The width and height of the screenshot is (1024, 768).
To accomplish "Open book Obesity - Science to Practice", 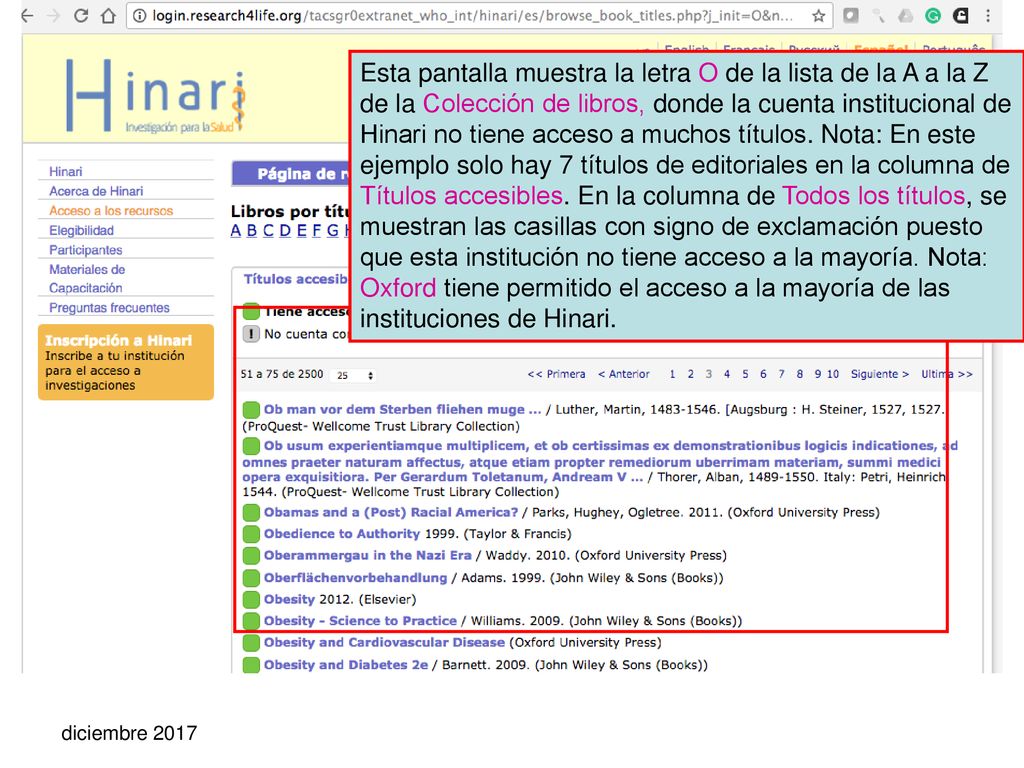I will pos(360,621).
